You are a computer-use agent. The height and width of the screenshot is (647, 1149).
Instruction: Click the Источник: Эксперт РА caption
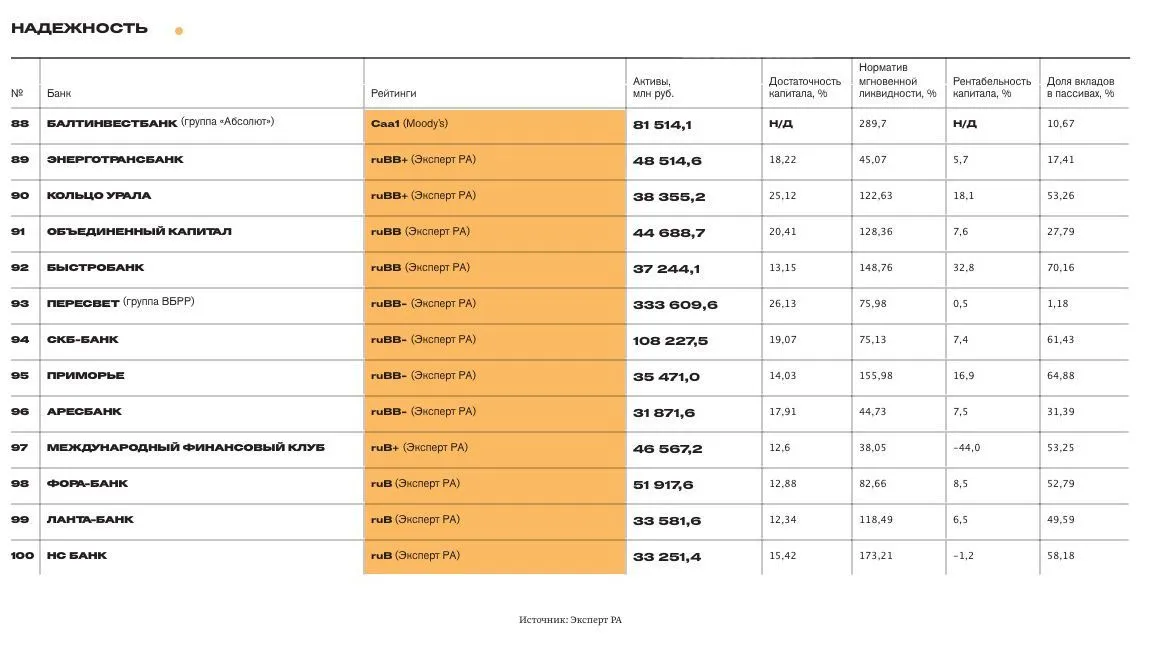point(570,620)
